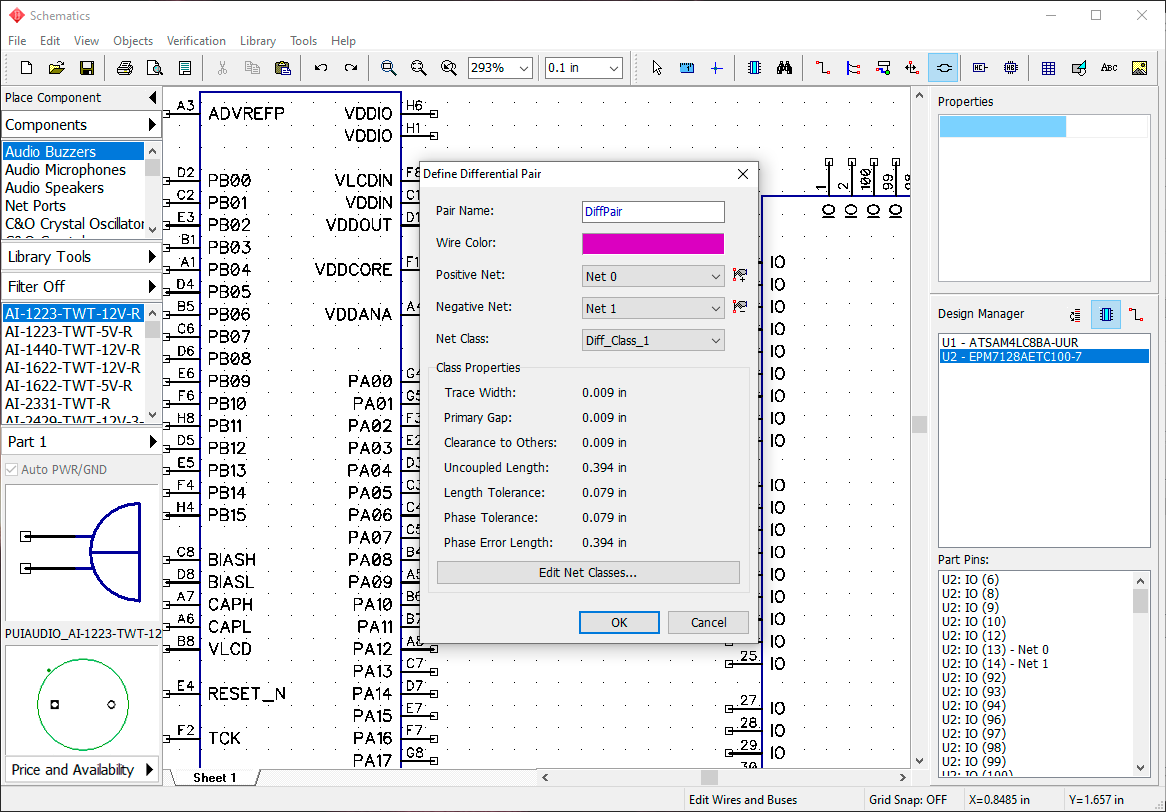Click the magenta Wire Color swatch

653,243
